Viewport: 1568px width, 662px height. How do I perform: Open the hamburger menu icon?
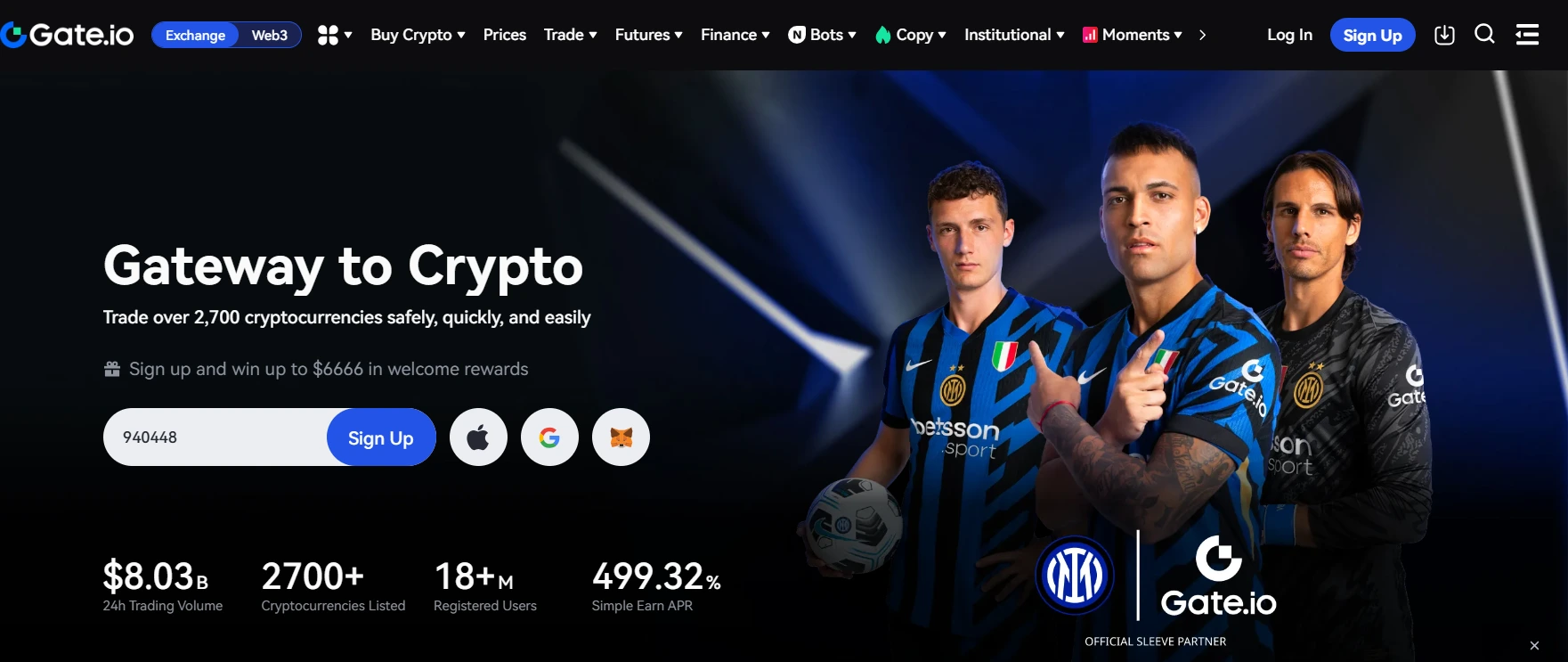pos(1527,35)
